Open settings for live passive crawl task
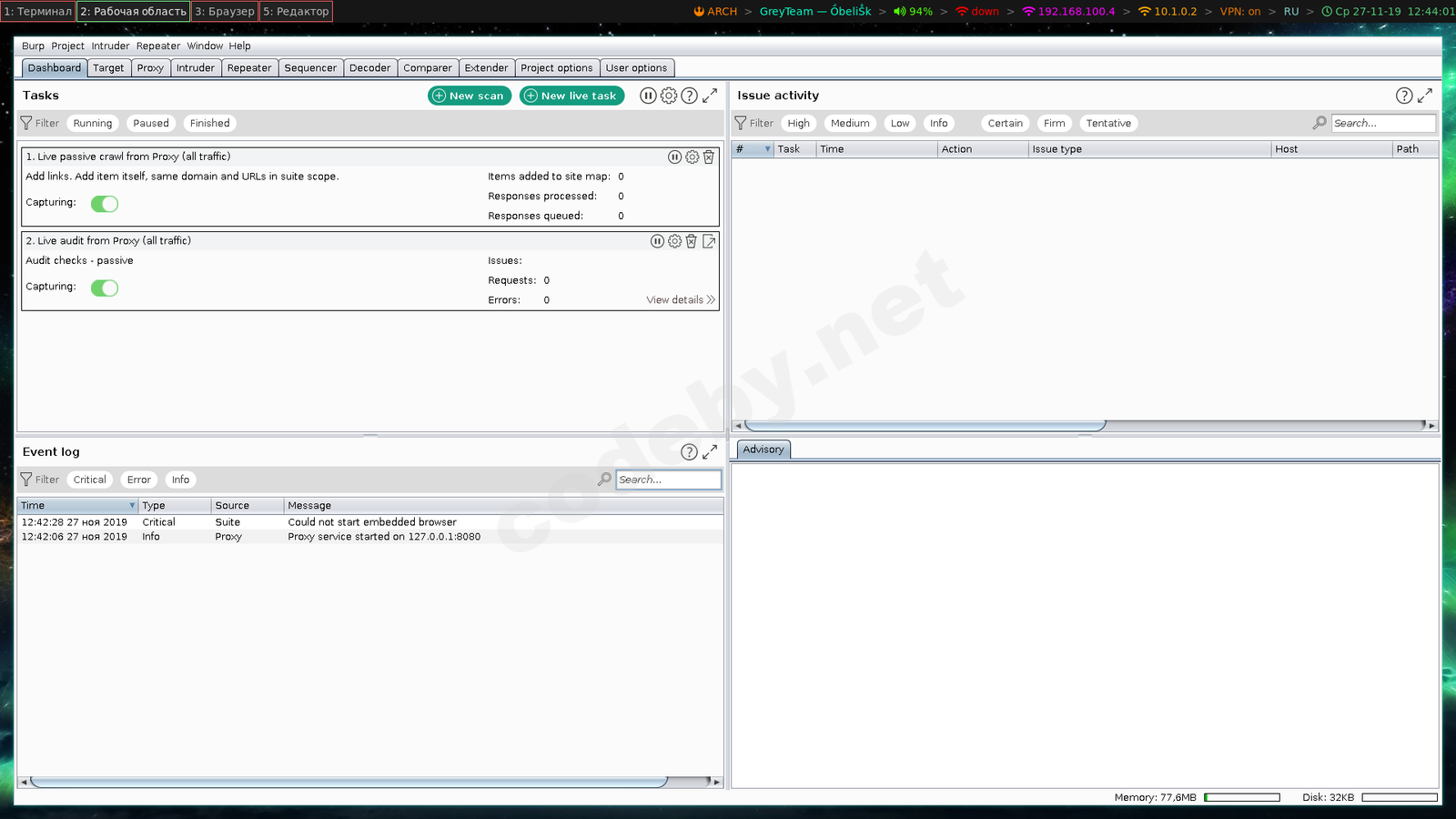Viewport: 1456px width, 819px height. point(692,157)
